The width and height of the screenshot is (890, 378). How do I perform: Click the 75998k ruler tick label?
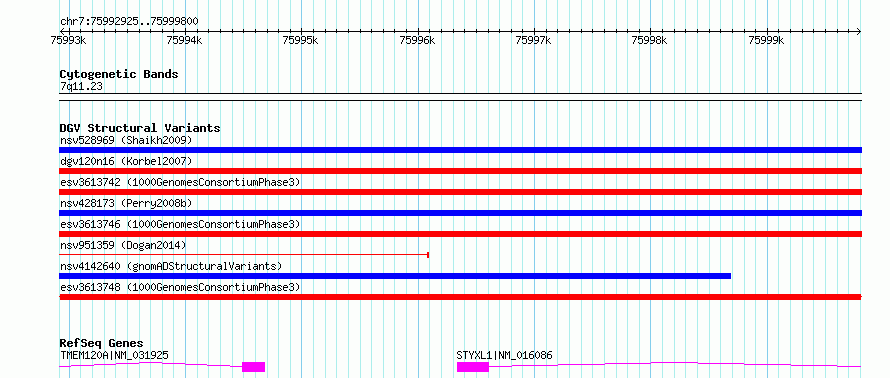click(x=650, y=40)
